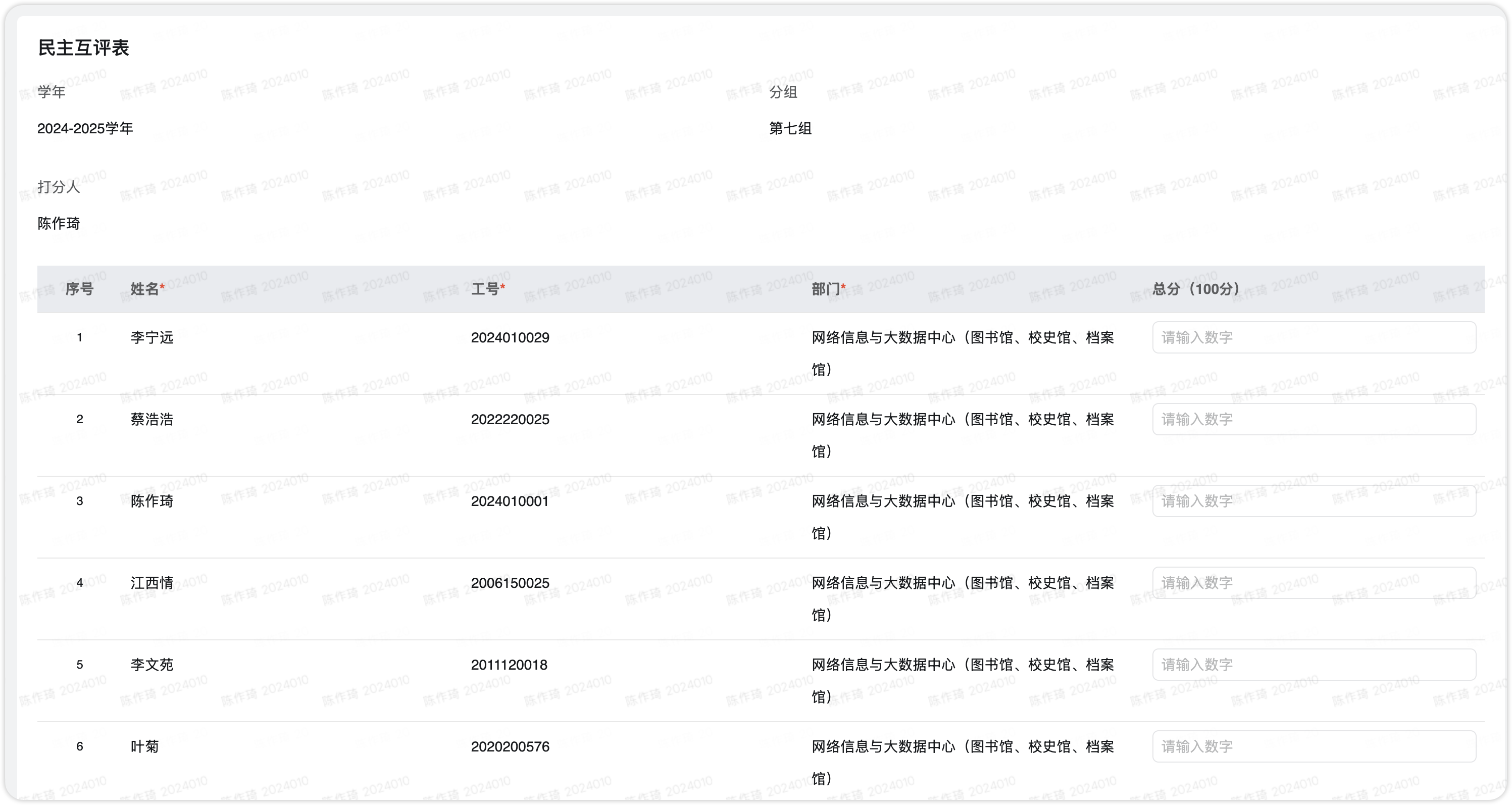Click score input for 蔡浩浩

tap(1314, 419)
